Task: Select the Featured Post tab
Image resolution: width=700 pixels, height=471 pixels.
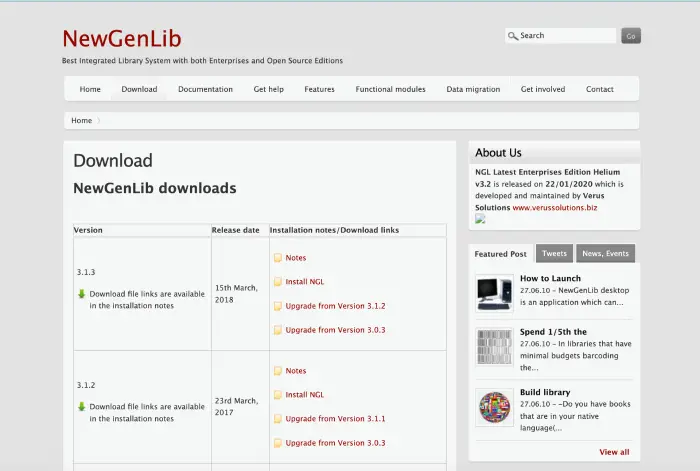Action: click(x=500, y=254)
